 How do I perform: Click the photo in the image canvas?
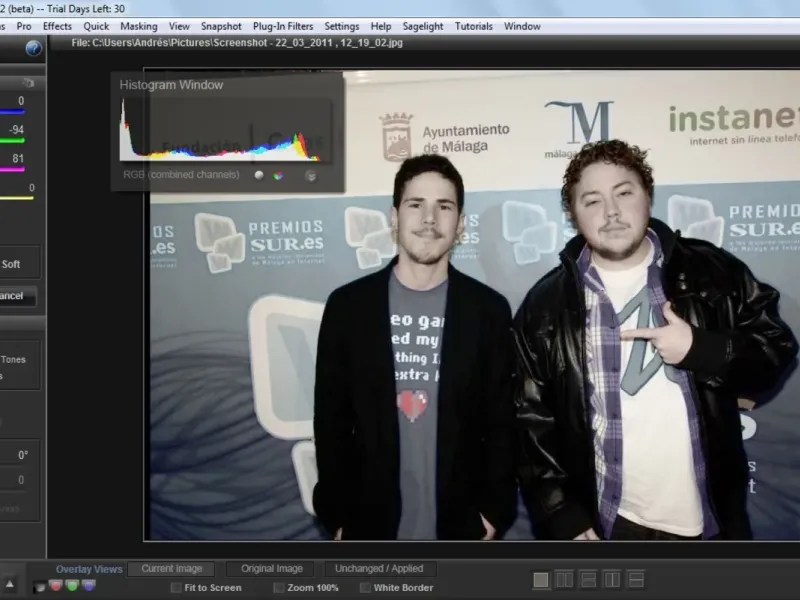click(x=472, y=304)
